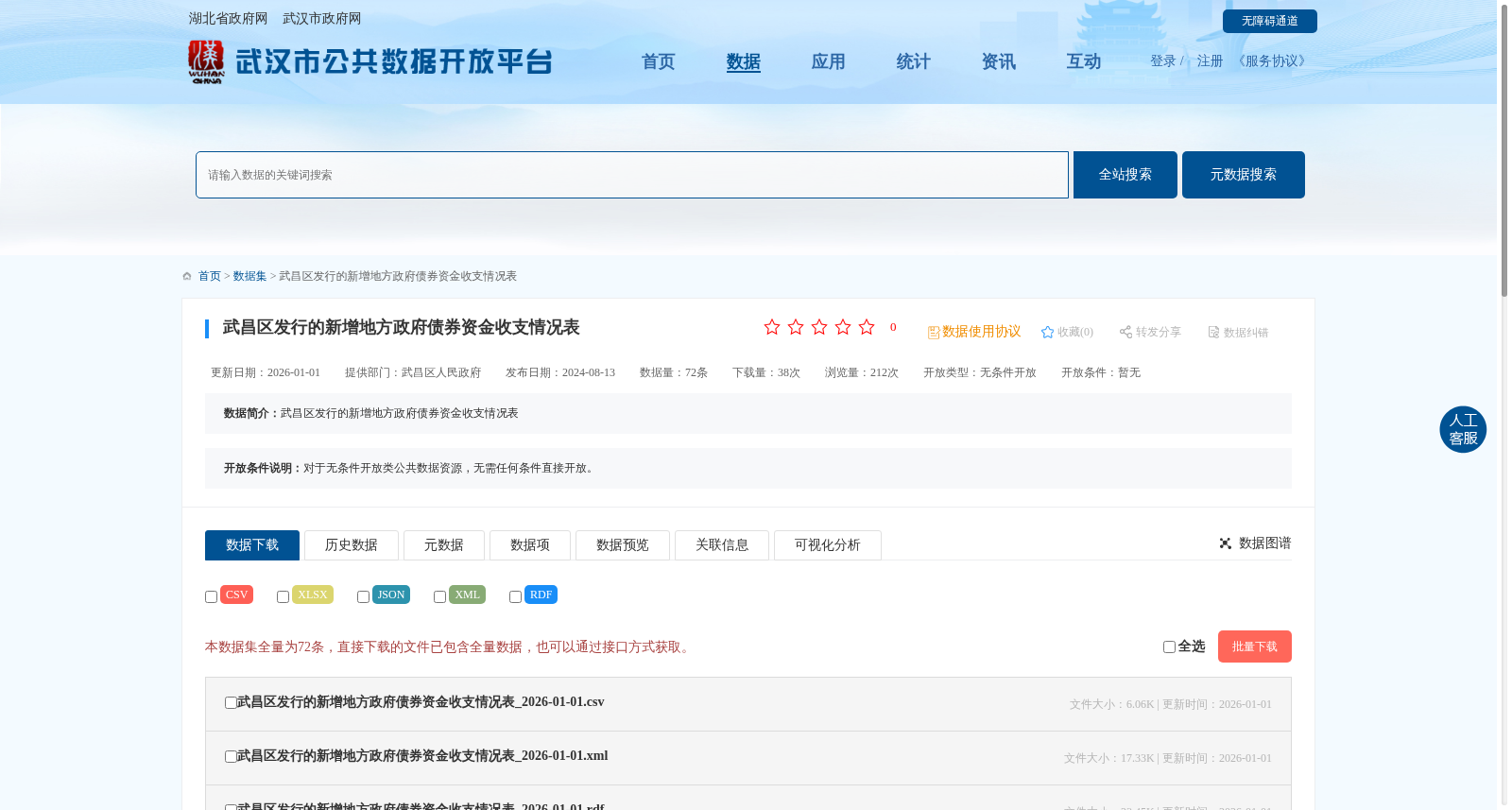Click the 数据使用协议 document icon
Screen dimensions: 1512x810
coord(934,332)
